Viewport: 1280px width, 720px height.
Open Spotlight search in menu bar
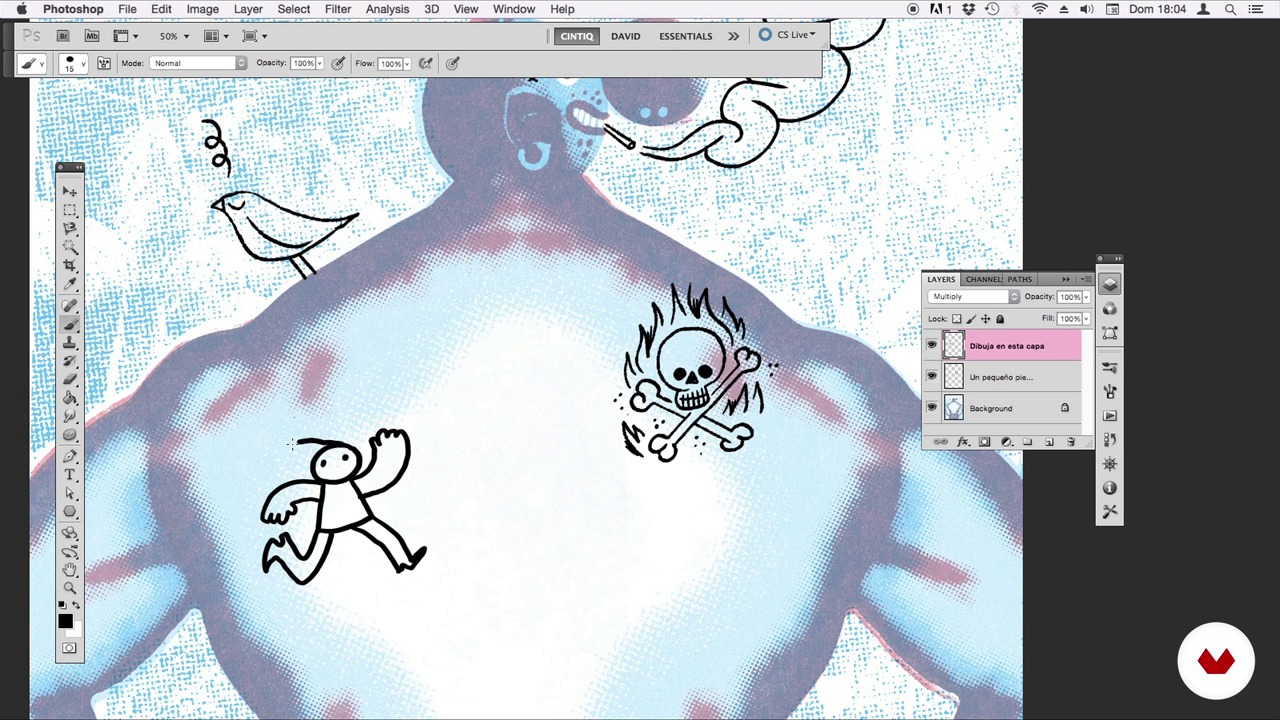tap(1231, 9)
